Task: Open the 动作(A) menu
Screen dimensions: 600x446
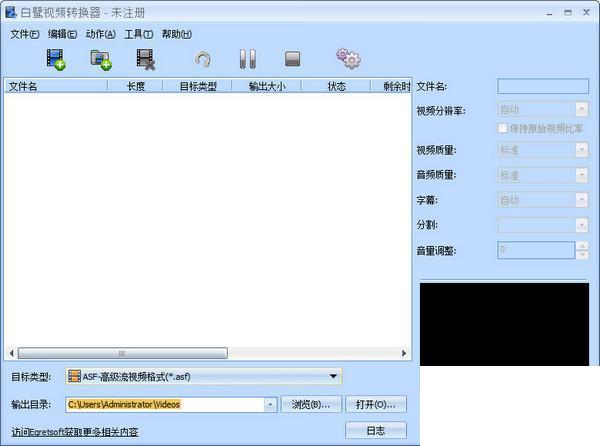Action: point(100,34)
